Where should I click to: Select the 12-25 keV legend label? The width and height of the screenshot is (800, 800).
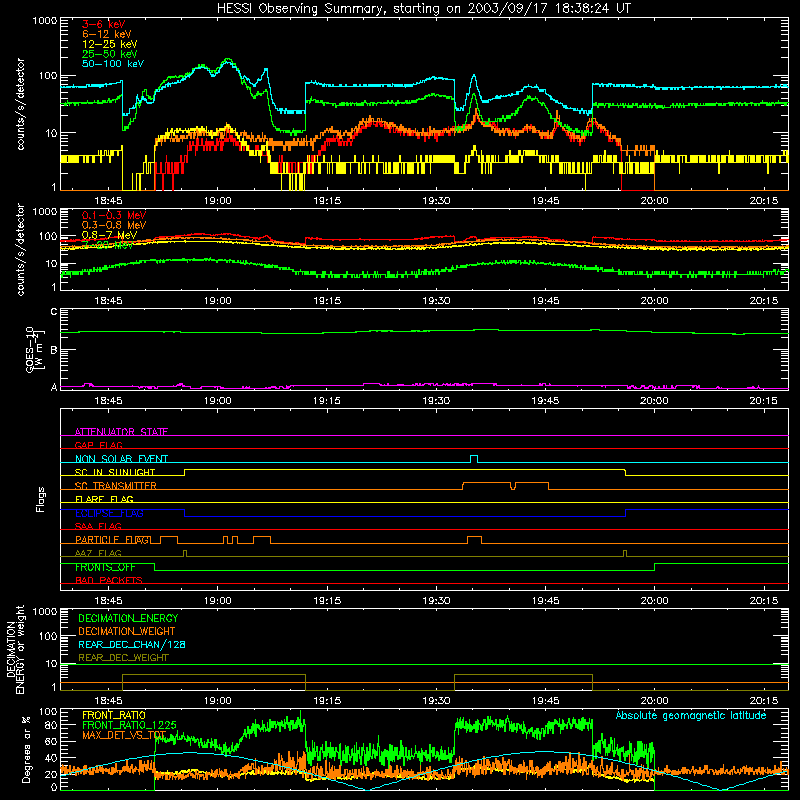109,44
